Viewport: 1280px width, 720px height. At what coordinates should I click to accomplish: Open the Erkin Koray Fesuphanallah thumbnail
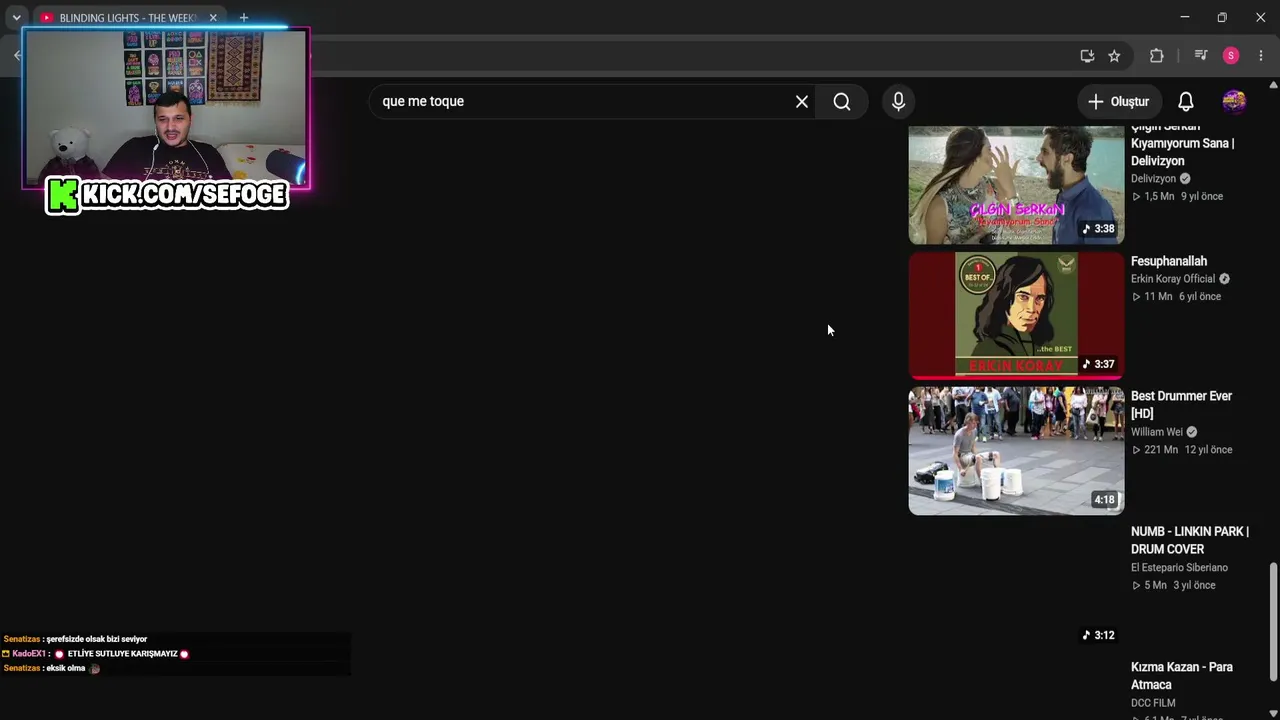pyautogui.click(x=1016, y=315)
